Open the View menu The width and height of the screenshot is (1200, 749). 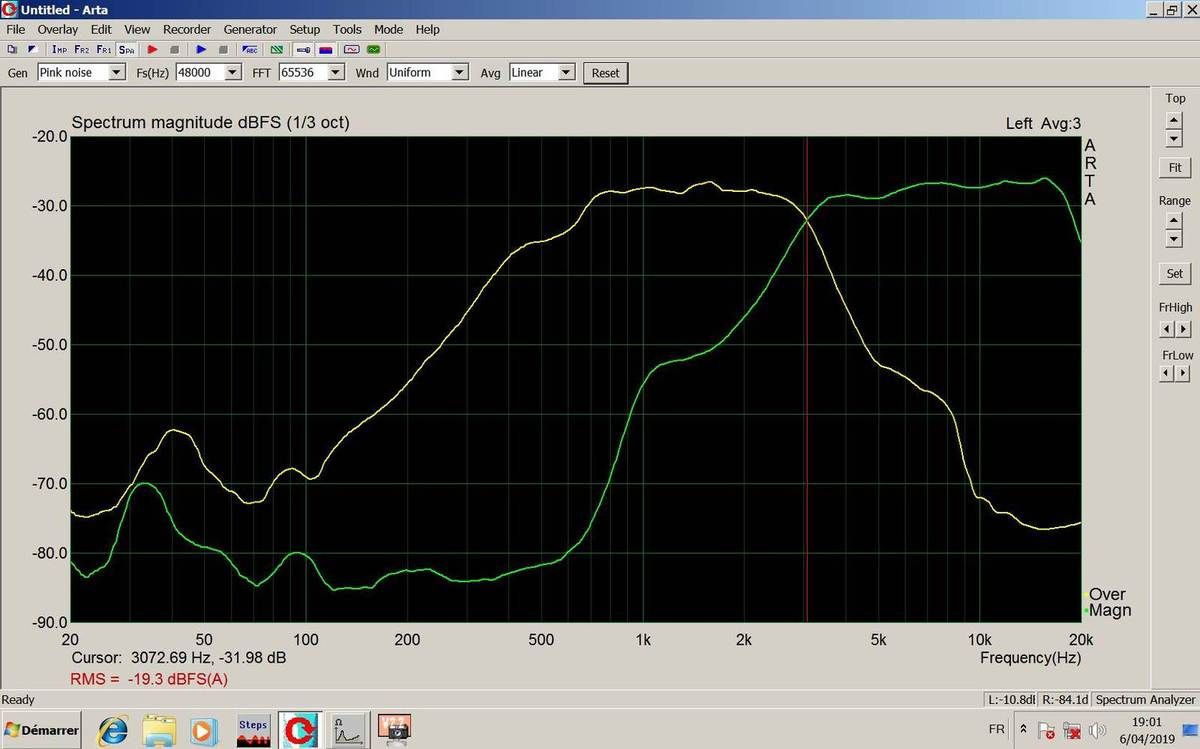137,29
